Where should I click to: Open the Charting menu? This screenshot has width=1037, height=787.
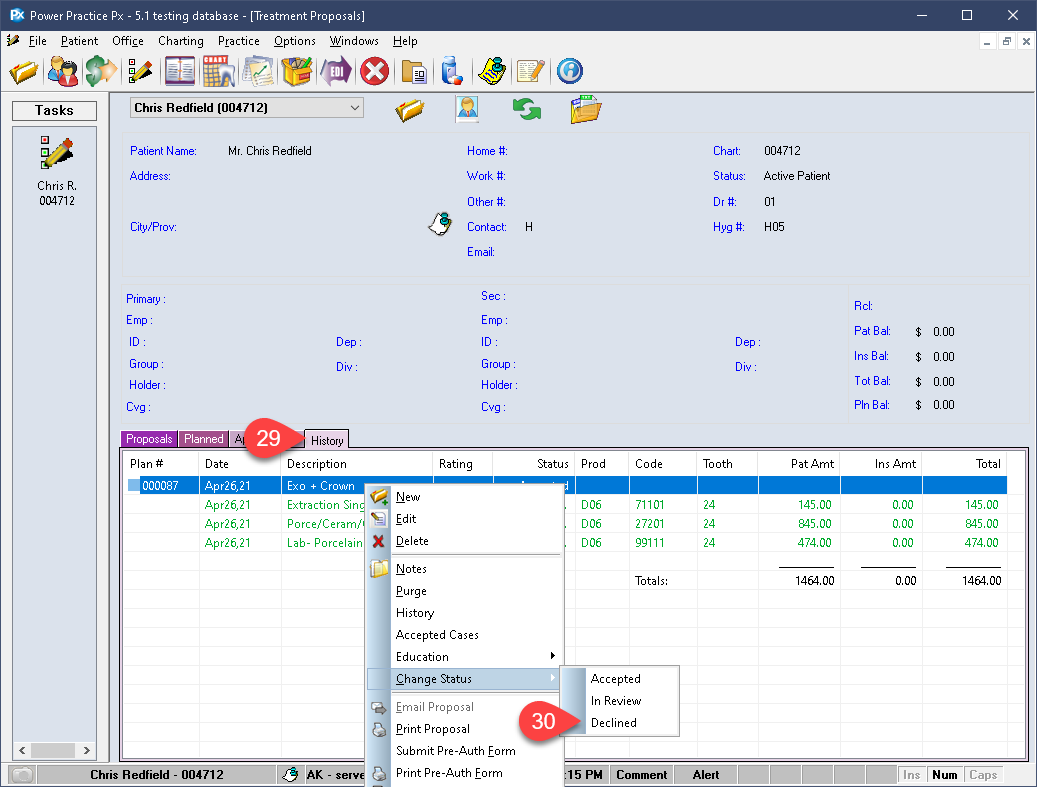point(181,41)
